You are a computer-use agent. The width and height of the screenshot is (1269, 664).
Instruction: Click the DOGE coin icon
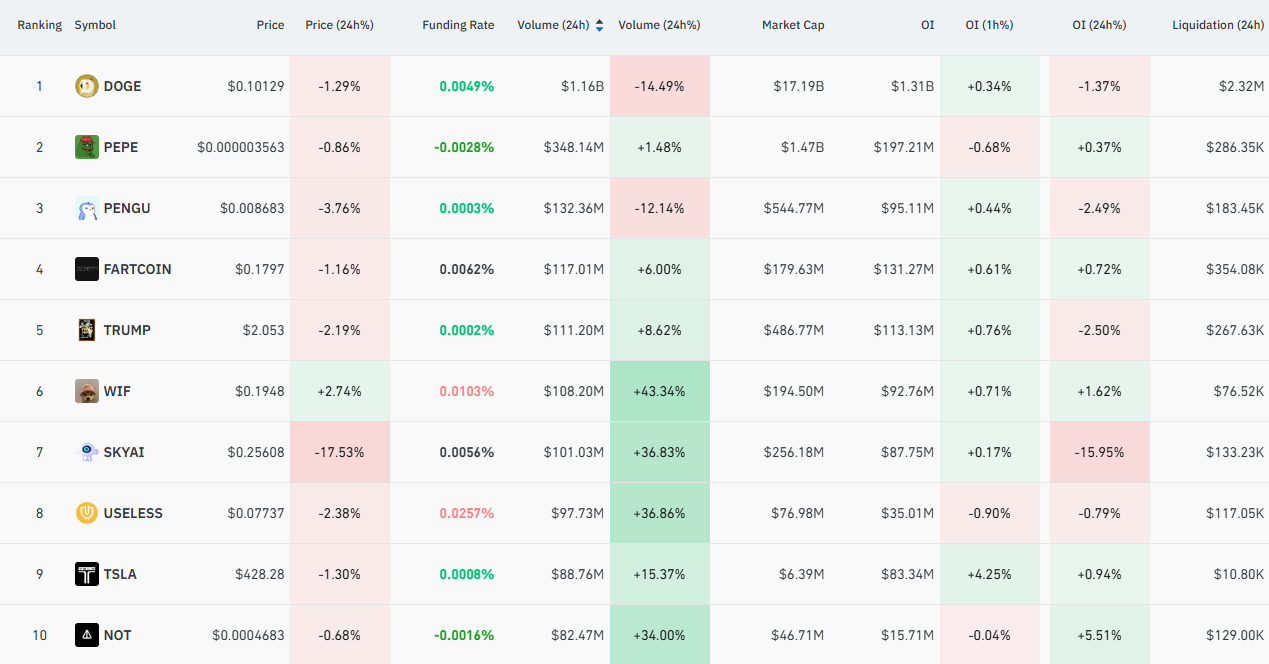click(87, 86)
